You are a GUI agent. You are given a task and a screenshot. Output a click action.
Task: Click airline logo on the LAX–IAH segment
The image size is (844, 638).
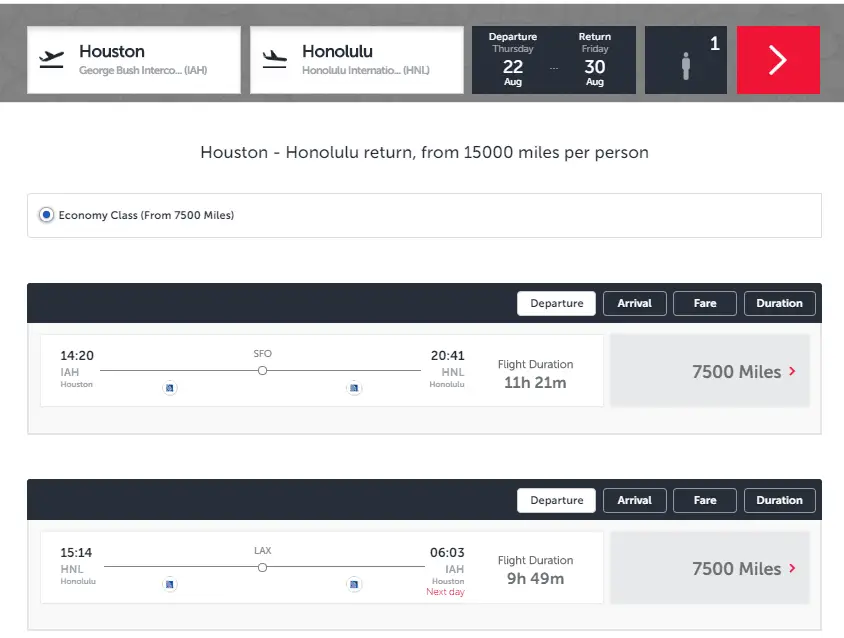[x=354, y=584]
